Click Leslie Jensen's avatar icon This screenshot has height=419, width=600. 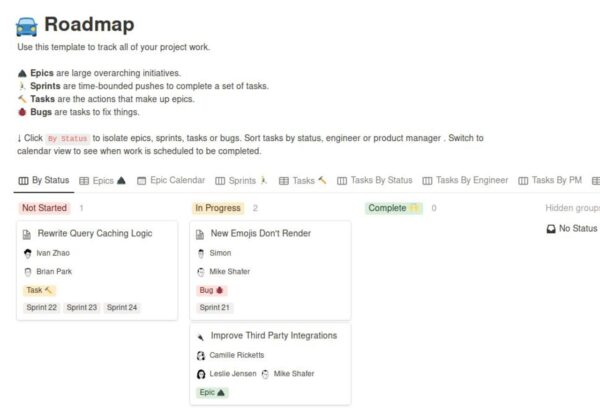pos(201,374)
